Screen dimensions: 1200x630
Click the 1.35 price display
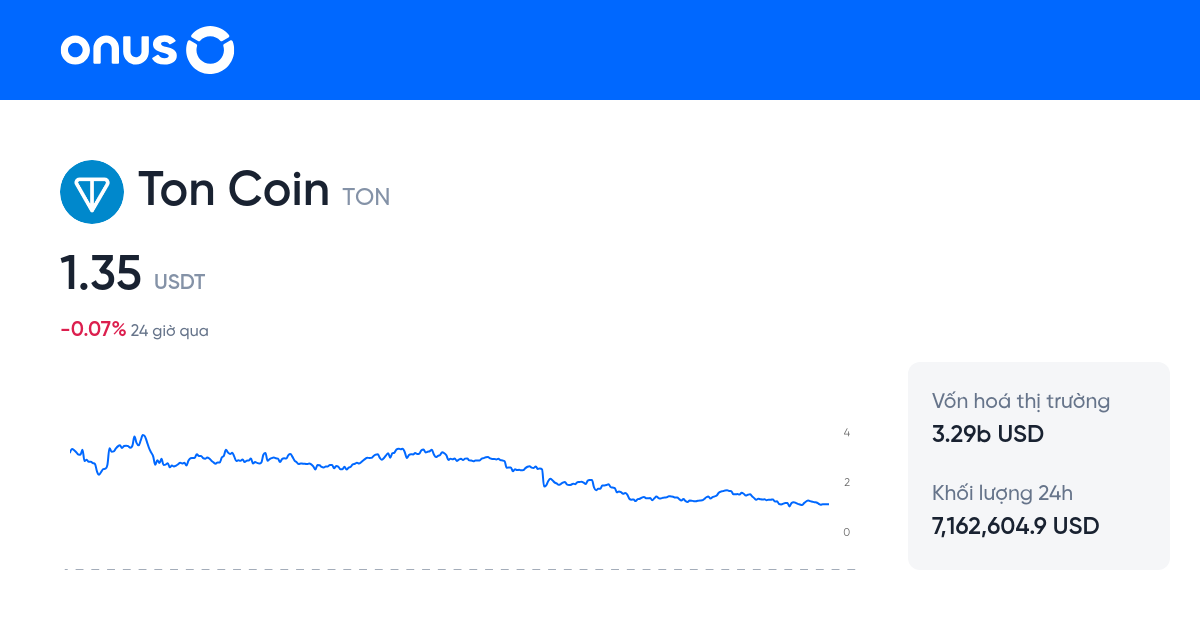click(x=100, y=272)
